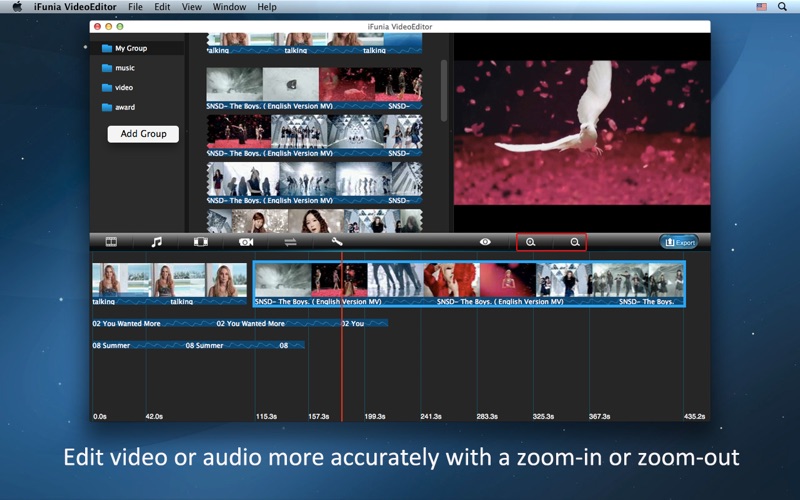The height and width of the screenshot is (500, 800).
Task: Click the Add Group button
Action: 143,134
